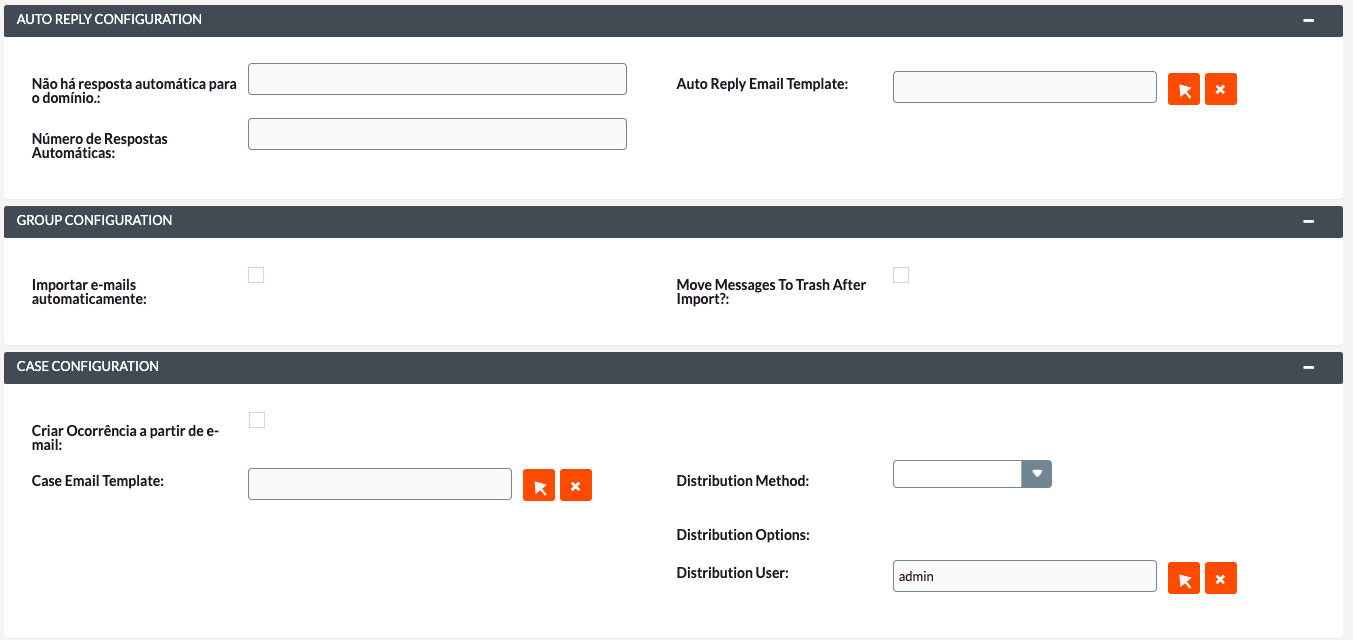This screenshot has width=1353, height=640.
Task: Click the AUTO REPLY CONFIGURATION header title
Action: [x=109, y=20]
